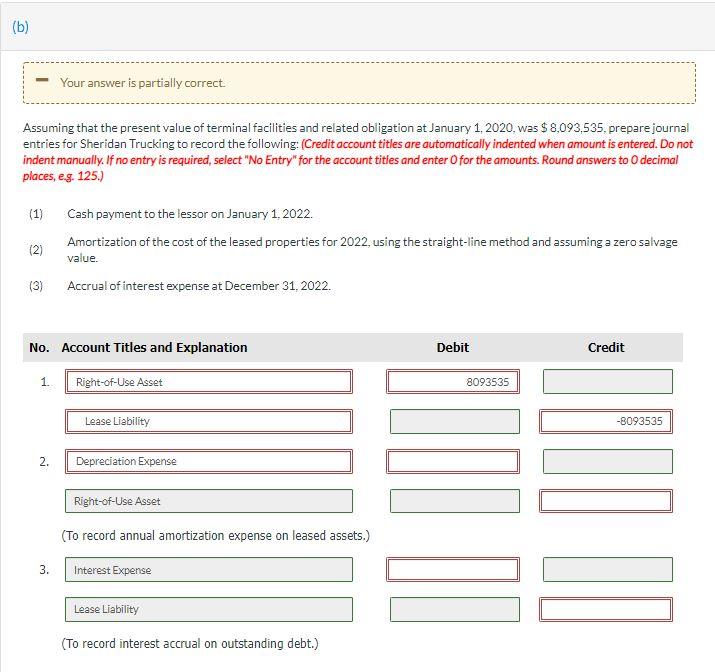Click debit field beside entry 2 Right-of-Use Asset
This screenshot has height=672, width=715.
click(455, 501)
